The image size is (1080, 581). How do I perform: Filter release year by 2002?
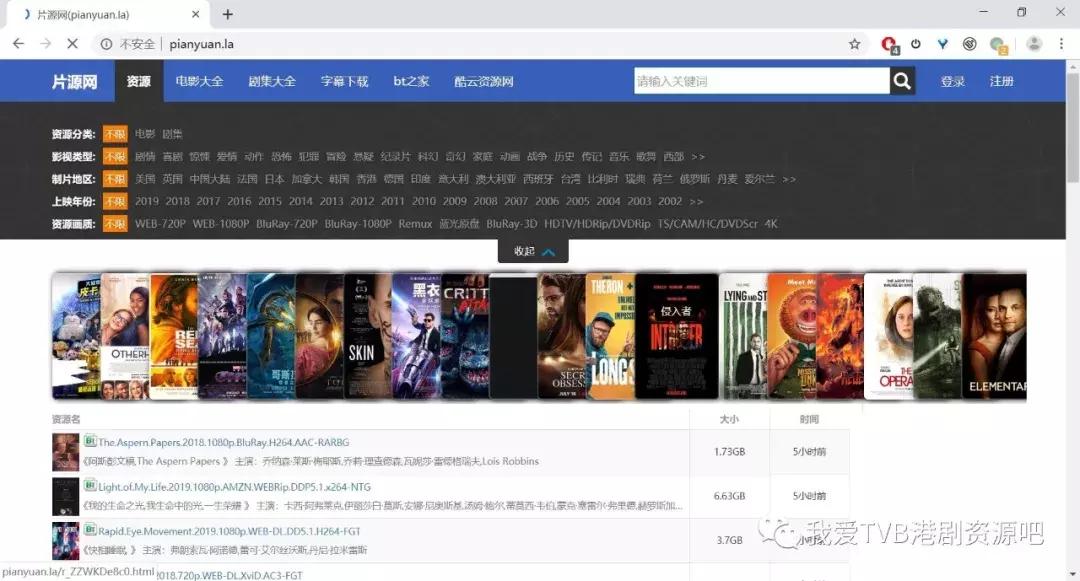coord(669,201)
